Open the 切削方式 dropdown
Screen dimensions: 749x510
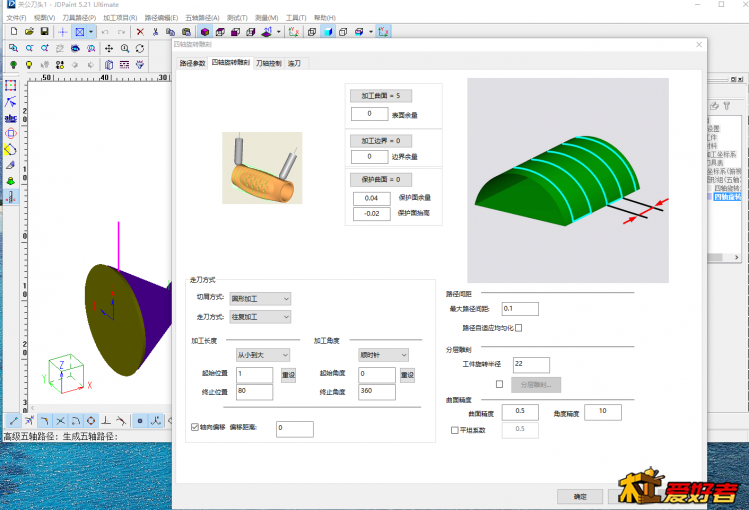pyautogui.click(x=260, y=299)
